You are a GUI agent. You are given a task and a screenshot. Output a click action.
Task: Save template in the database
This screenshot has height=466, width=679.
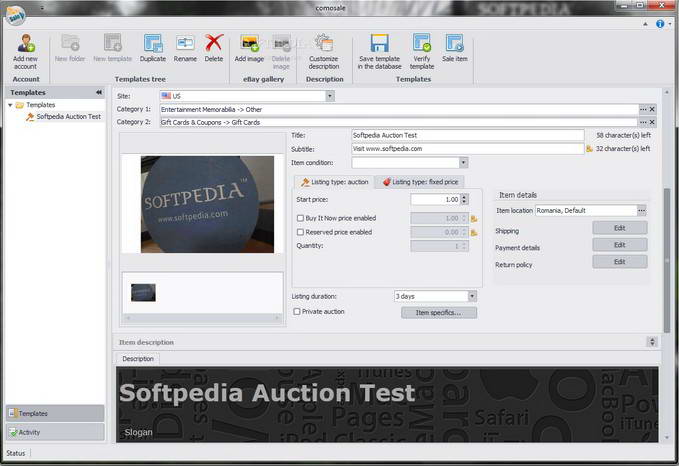[x=379, y=51]
